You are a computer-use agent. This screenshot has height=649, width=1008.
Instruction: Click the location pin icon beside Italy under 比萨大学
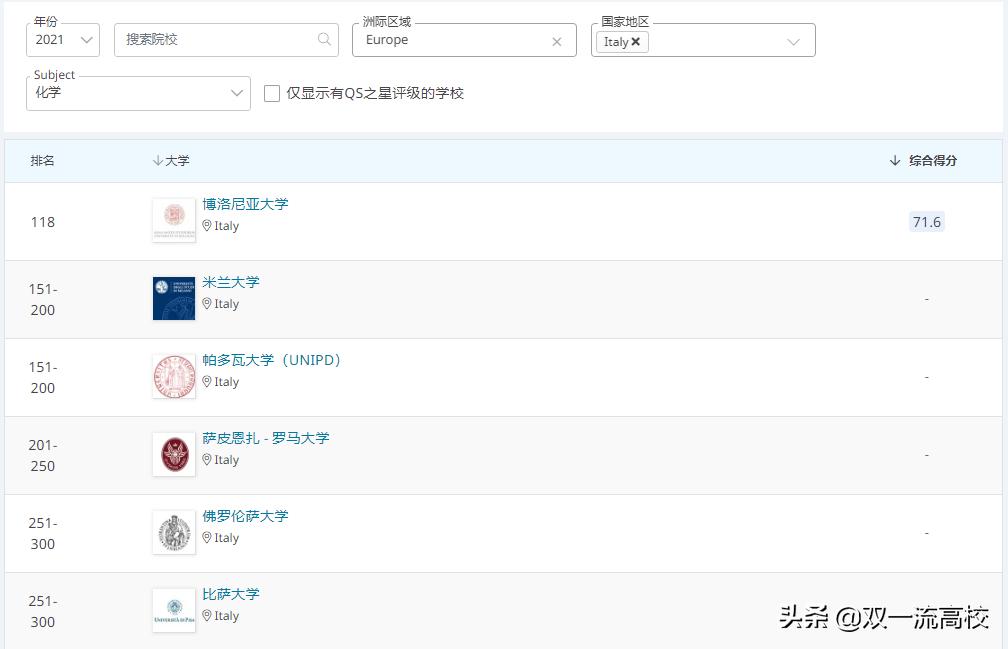[207, 616]
